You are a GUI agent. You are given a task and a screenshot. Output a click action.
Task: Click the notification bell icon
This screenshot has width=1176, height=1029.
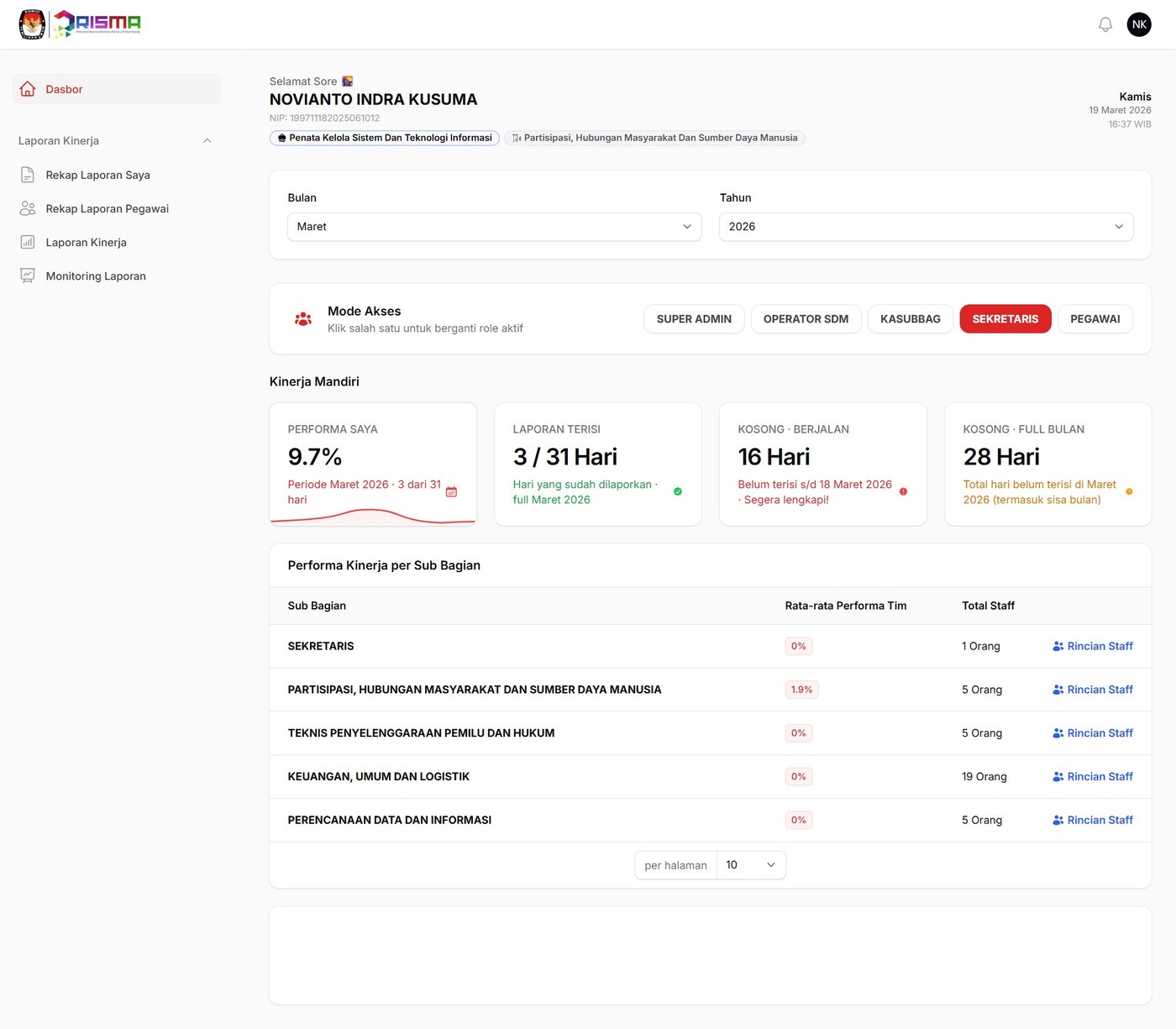point(1105,24)
